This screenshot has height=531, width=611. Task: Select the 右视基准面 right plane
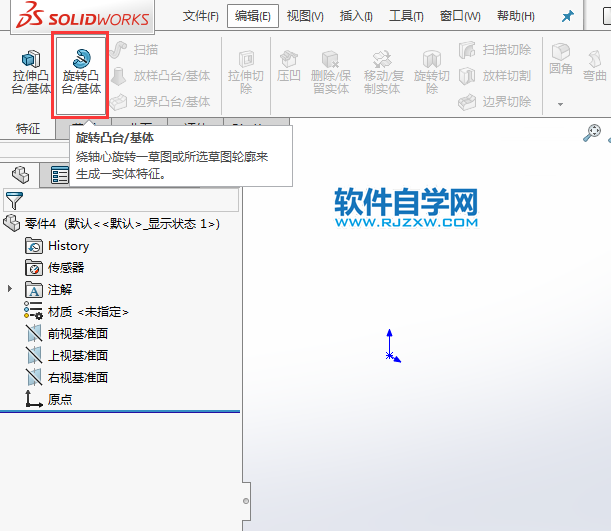coord(66,377)
